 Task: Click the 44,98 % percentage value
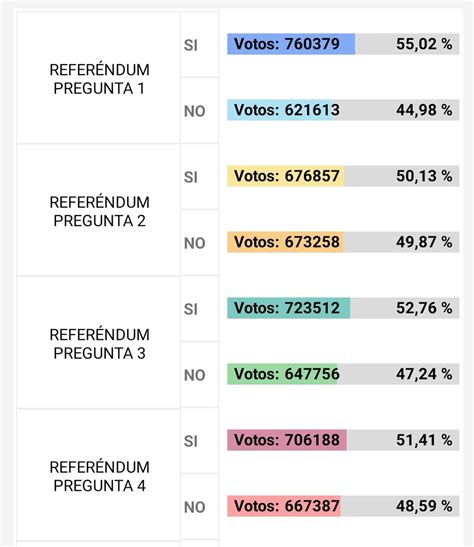[x=424, y=110]
